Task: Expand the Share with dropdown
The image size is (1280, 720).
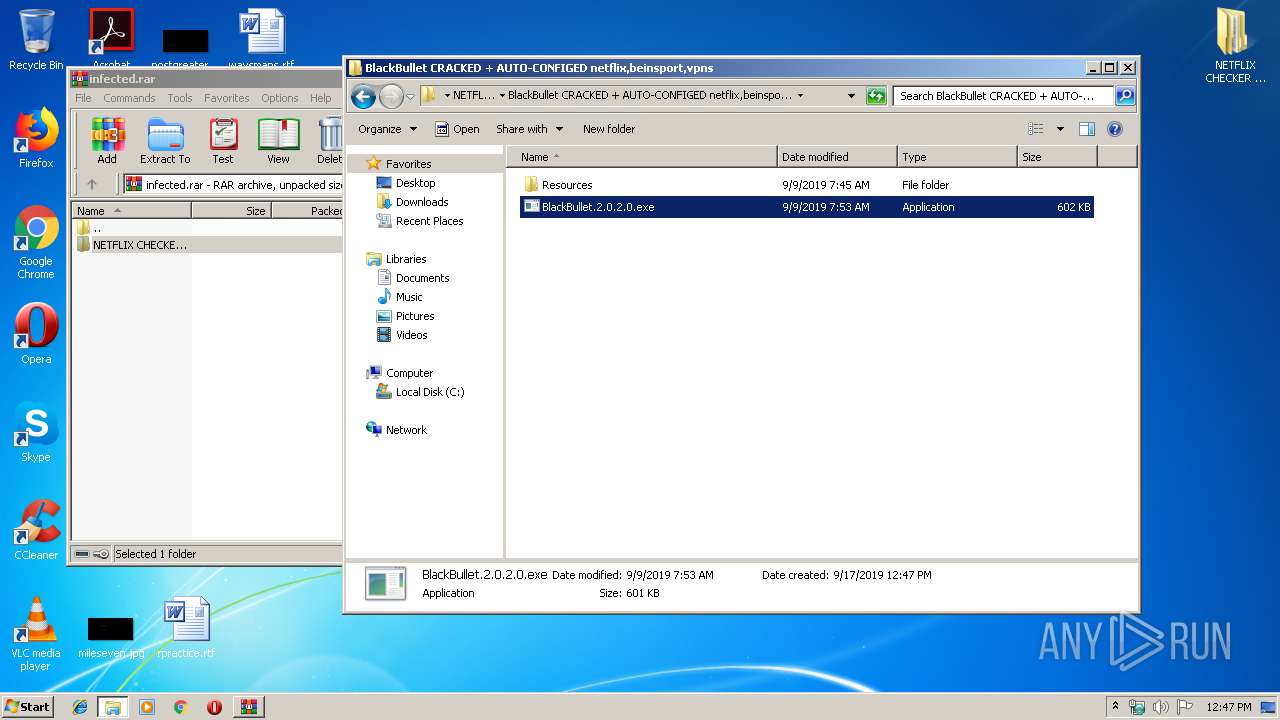Action: point(530,129)
